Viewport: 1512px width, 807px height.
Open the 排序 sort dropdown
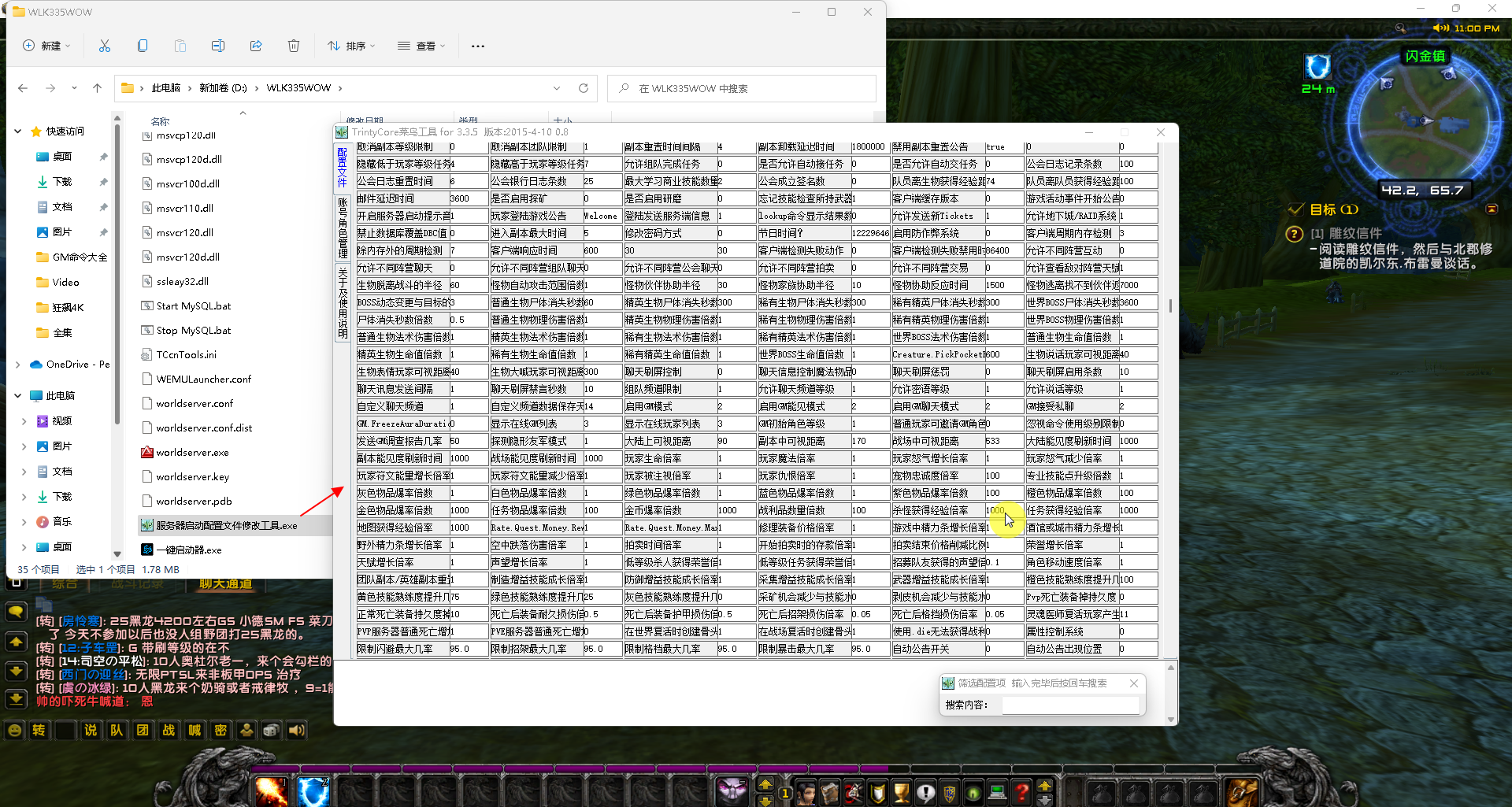click(x=352, y=46)
